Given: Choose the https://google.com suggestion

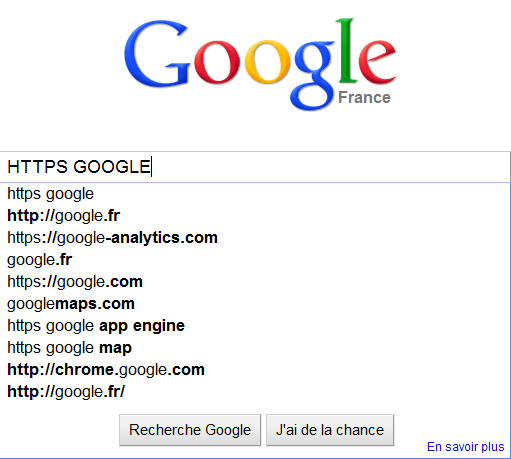Looking at the screenshot, I should click(x=255, y=282).
